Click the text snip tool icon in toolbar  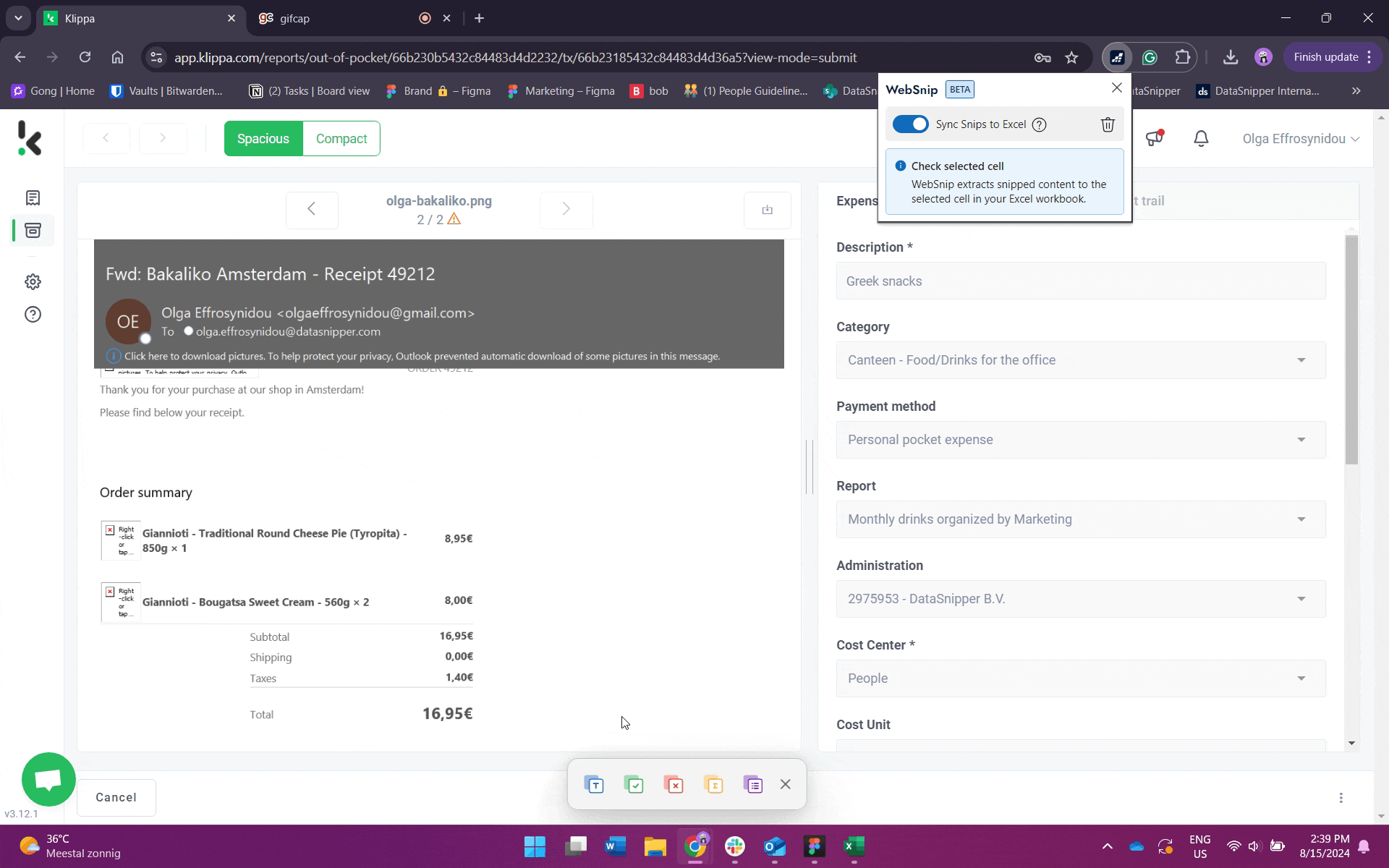tap(594, 784)
